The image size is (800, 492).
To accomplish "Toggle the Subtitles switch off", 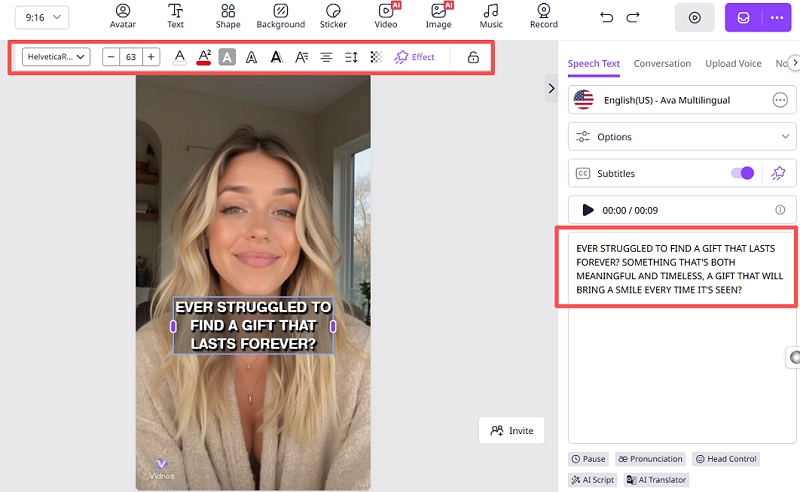I will (742, 173).
